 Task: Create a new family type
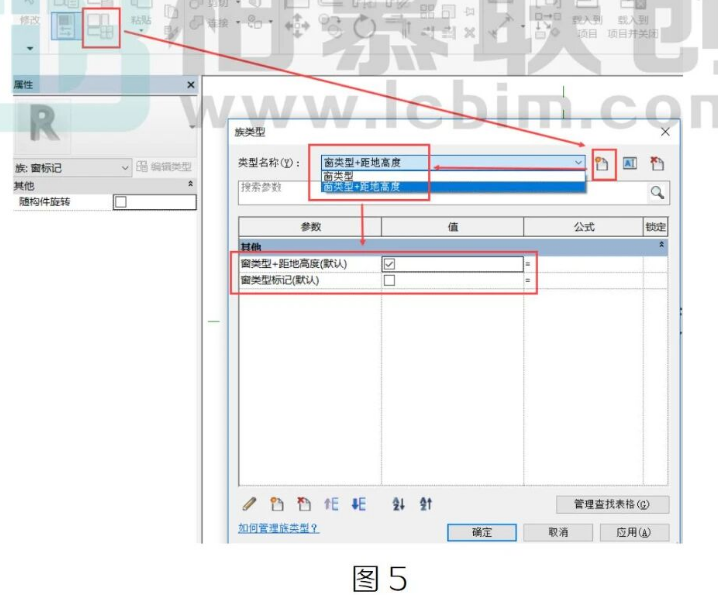[603, 164]
